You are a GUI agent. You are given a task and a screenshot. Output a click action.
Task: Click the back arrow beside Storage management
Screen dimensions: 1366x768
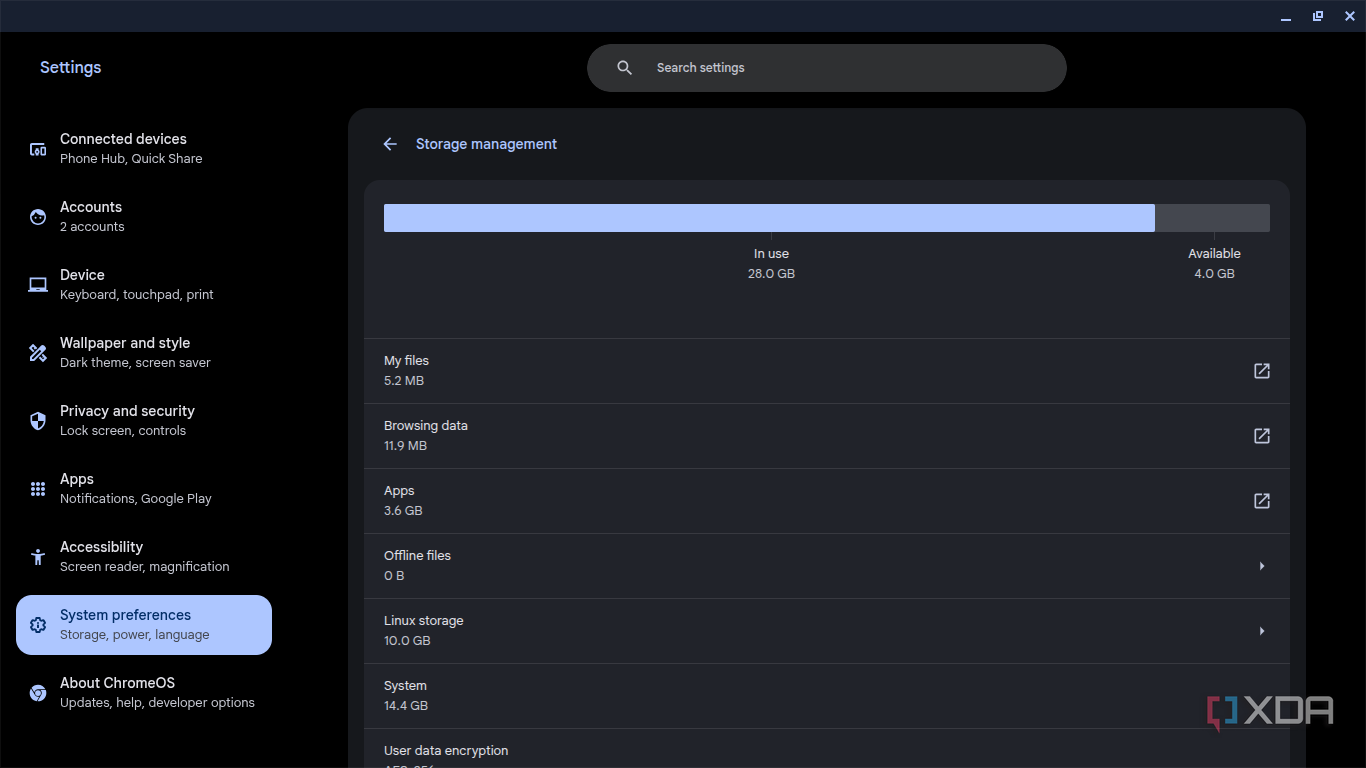pos(390,144)
